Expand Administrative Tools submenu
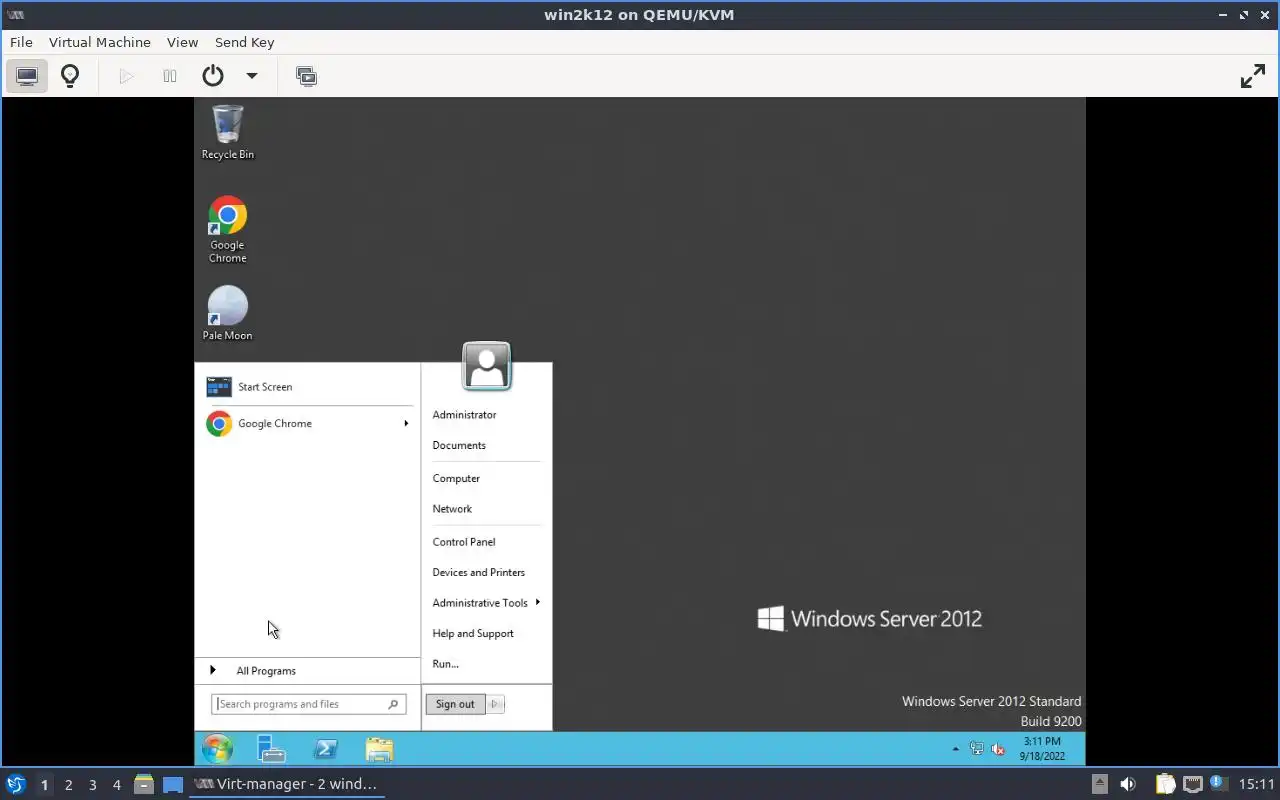 coord(486,603)
